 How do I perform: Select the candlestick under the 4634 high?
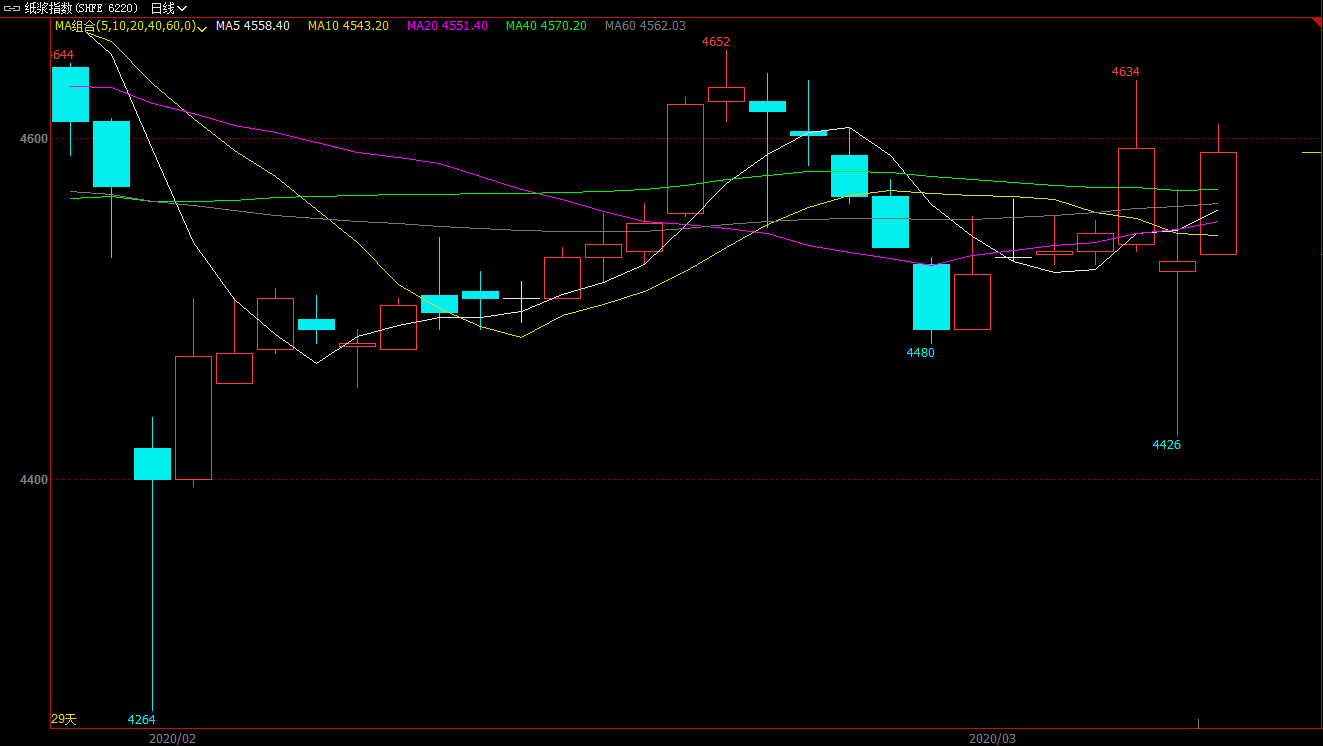click(x=1136, y=196)
